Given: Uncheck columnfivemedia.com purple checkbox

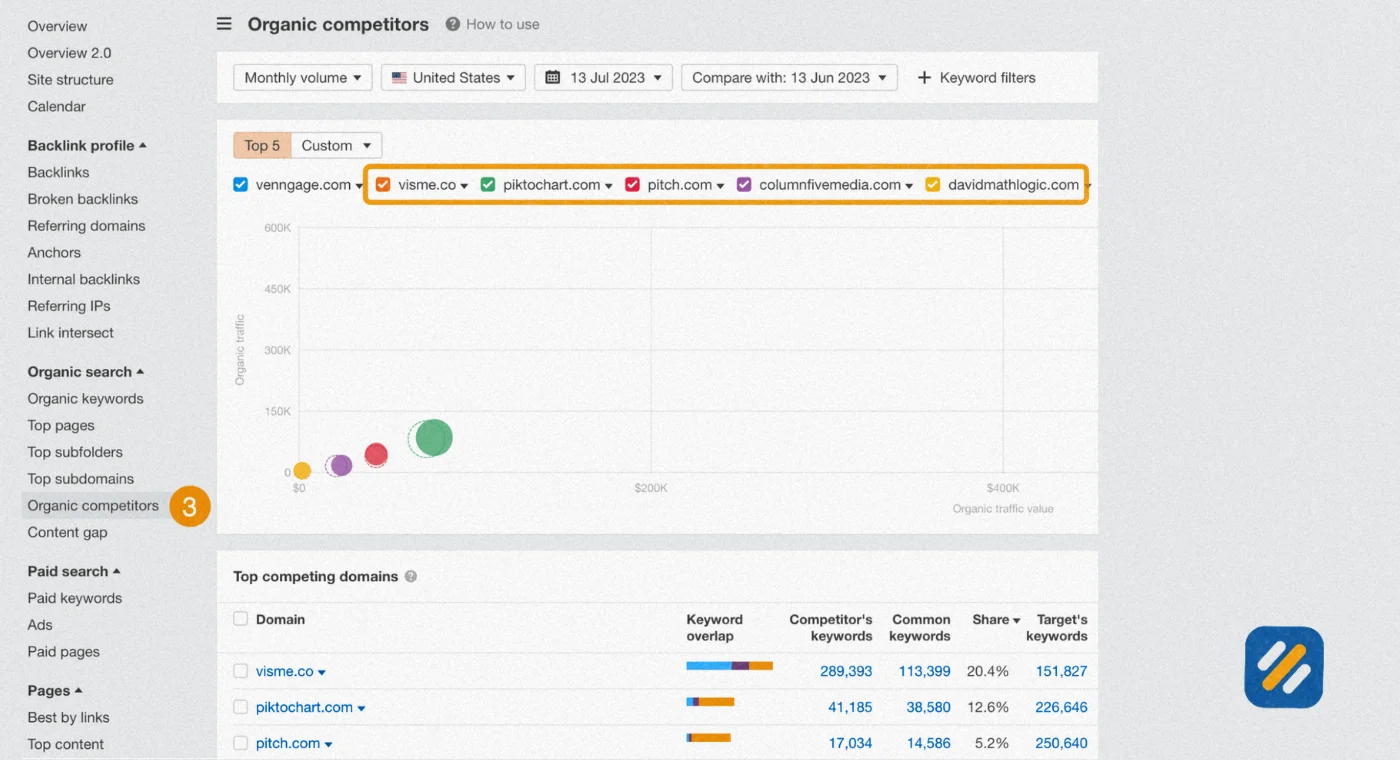Looking at the screenshot, I should 744,184.
